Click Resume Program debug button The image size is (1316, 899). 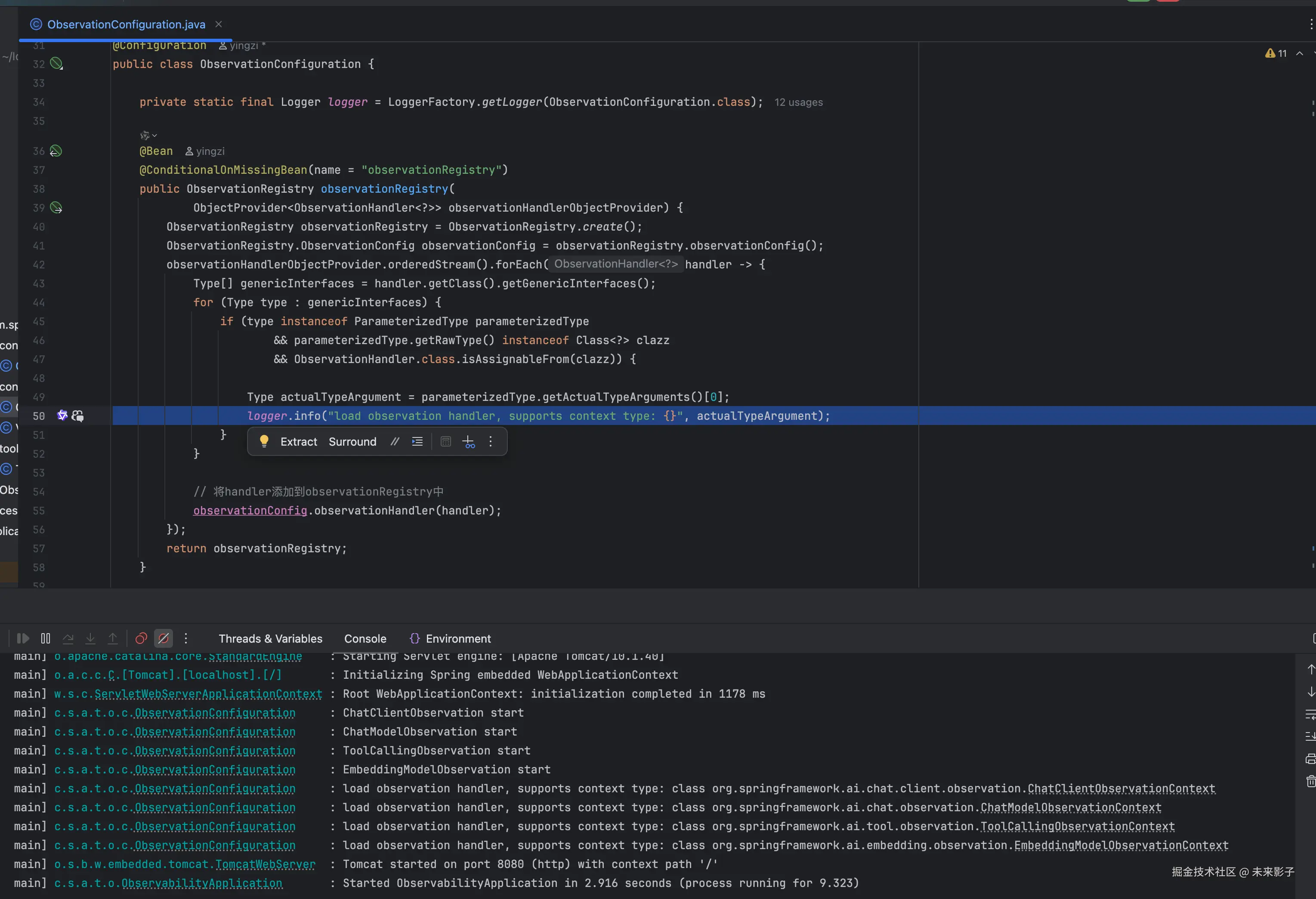[23, 639]
